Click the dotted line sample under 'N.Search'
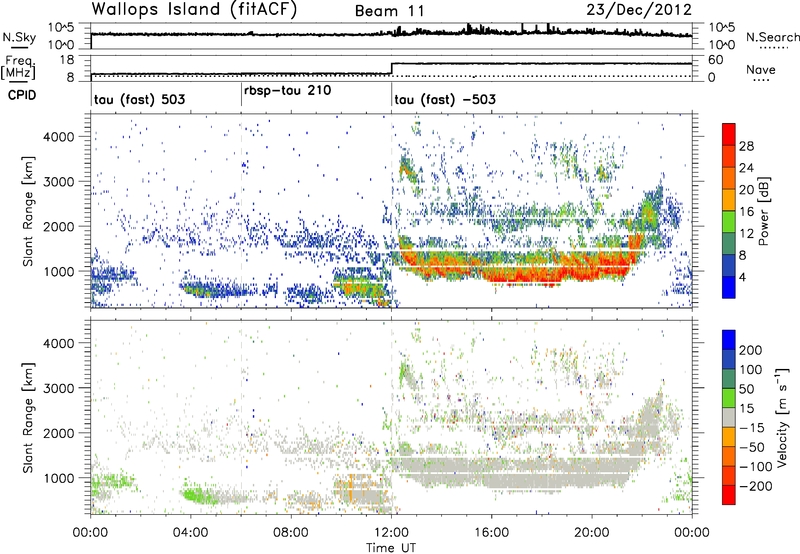800x554 pixels. 774,48
